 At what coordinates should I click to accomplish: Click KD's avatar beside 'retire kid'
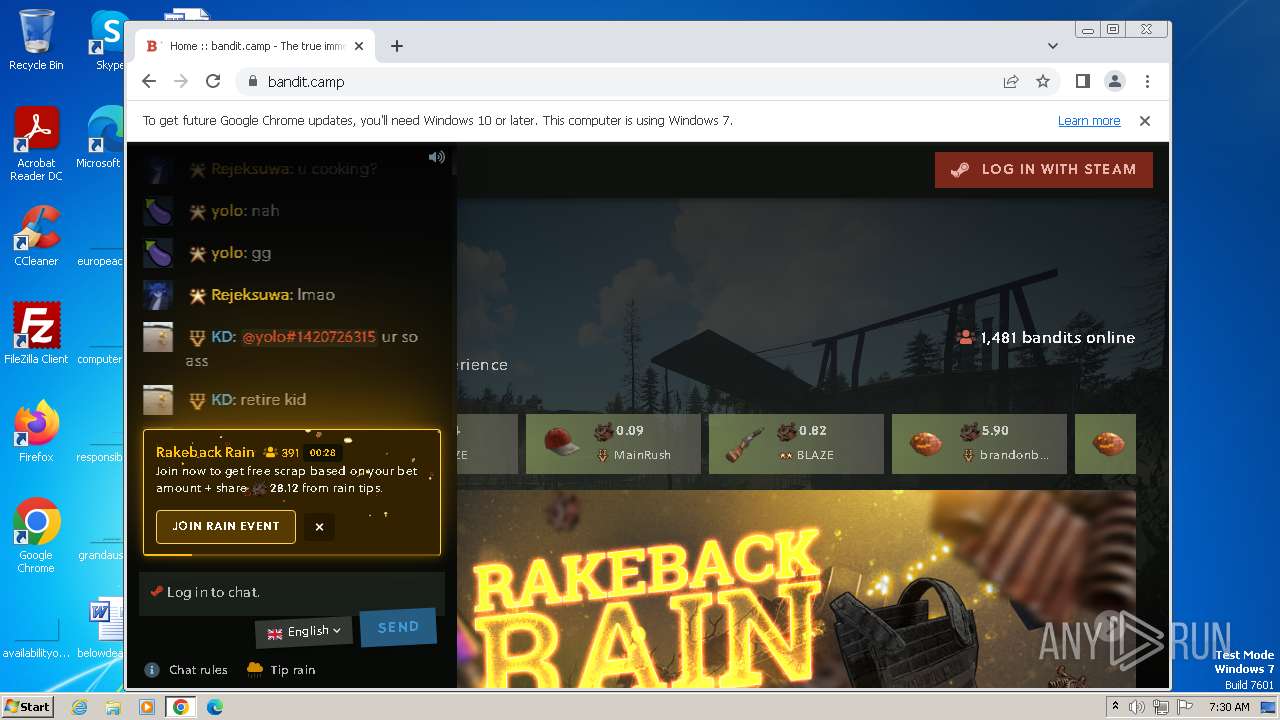(x=158, y=400)
